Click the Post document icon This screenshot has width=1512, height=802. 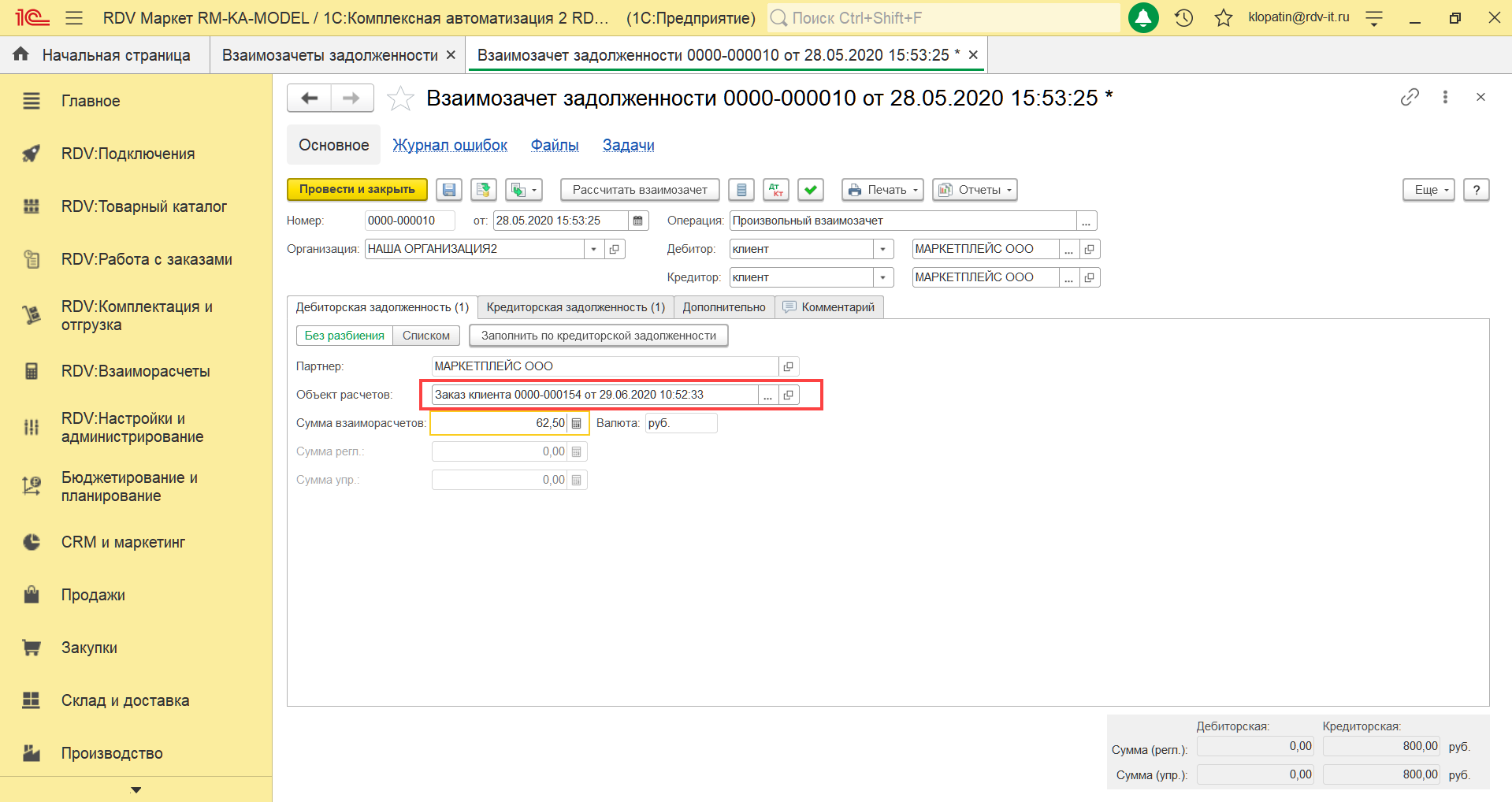coord(483,190)
